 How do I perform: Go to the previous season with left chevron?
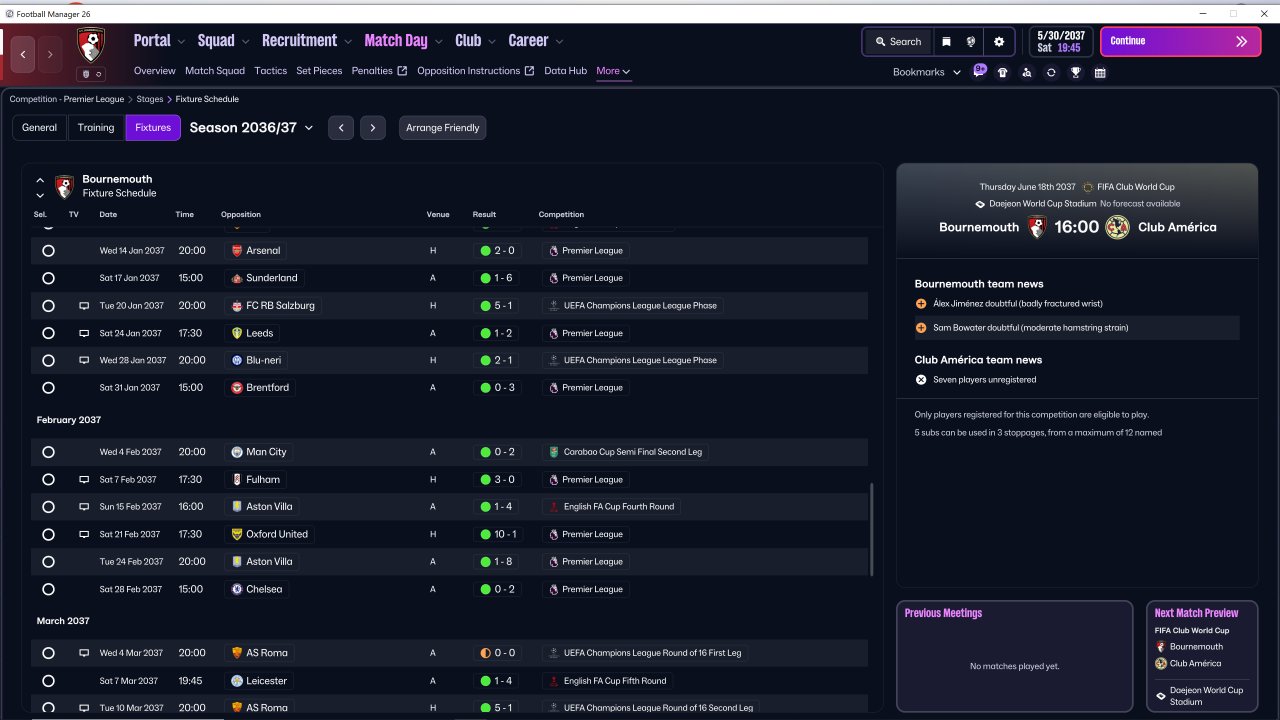coord(341,128)
